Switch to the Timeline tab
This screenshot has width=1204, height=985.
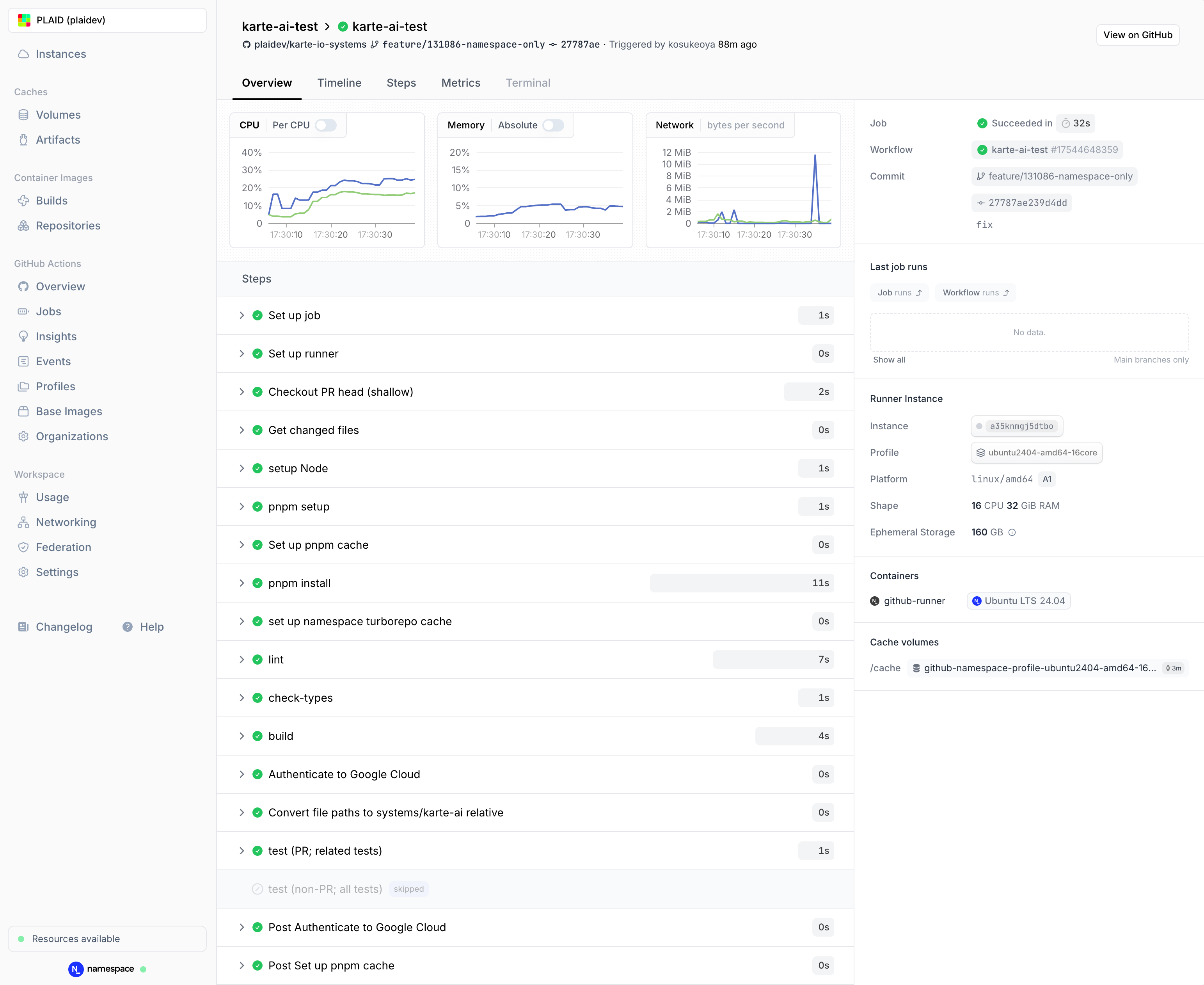[339, 83]
